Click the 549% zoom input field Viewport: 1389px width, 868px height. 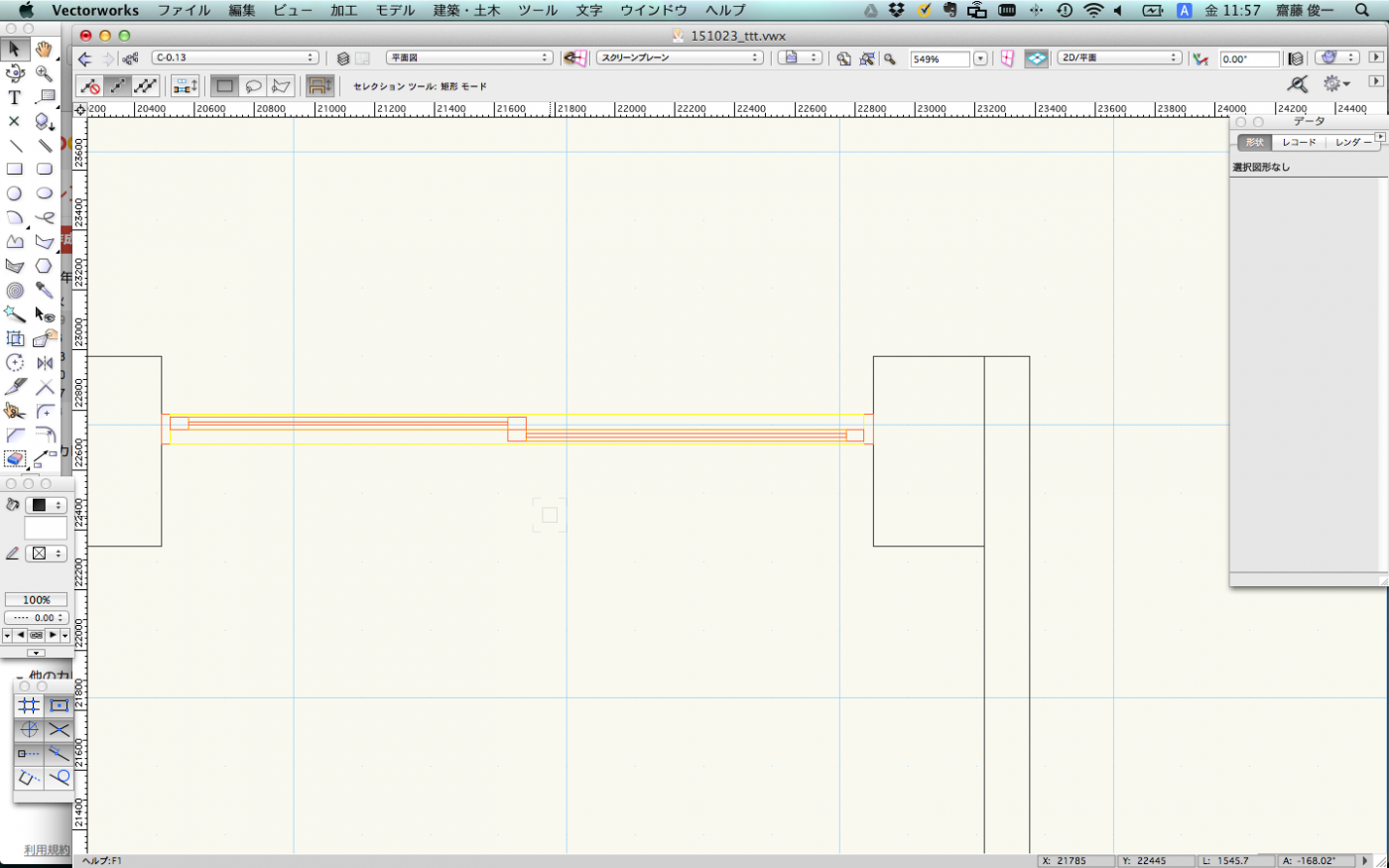pyautogui.click(x=939, y=60)
